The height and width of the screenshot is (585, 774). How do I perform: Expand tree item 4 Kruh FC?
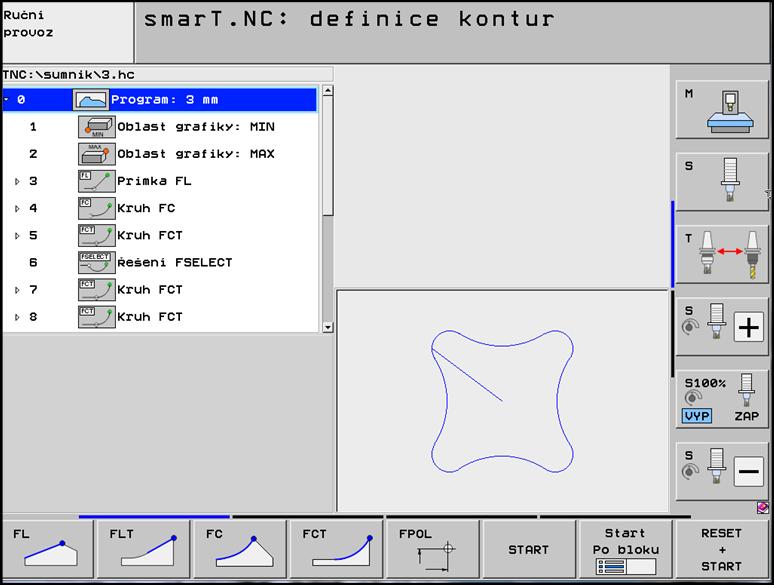17,209
